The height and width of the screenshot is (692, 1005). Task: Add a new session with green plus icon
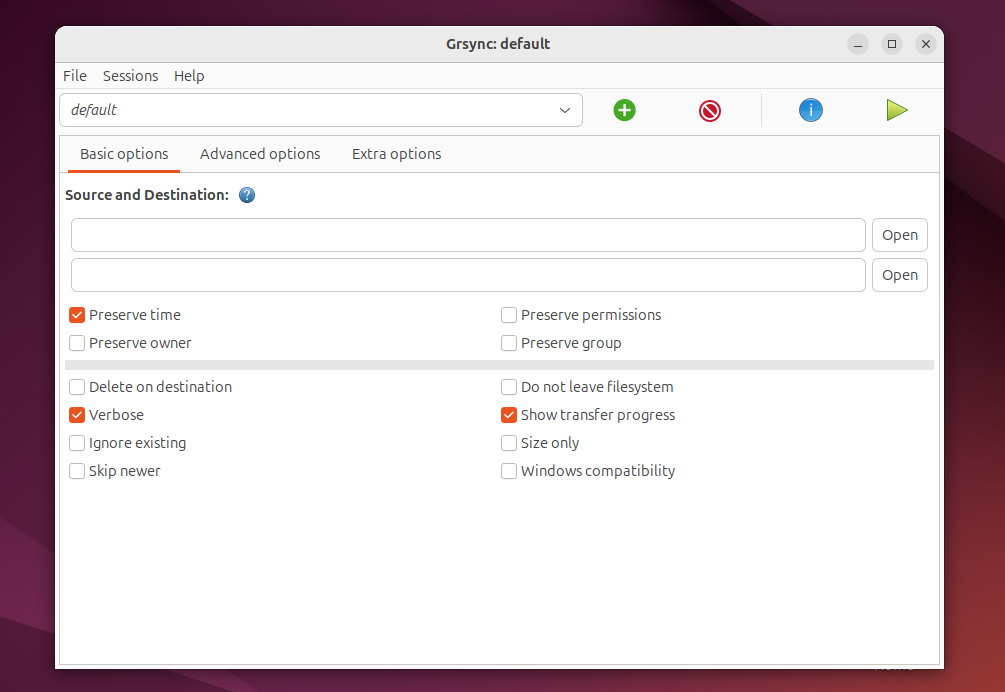pos(624,110)
